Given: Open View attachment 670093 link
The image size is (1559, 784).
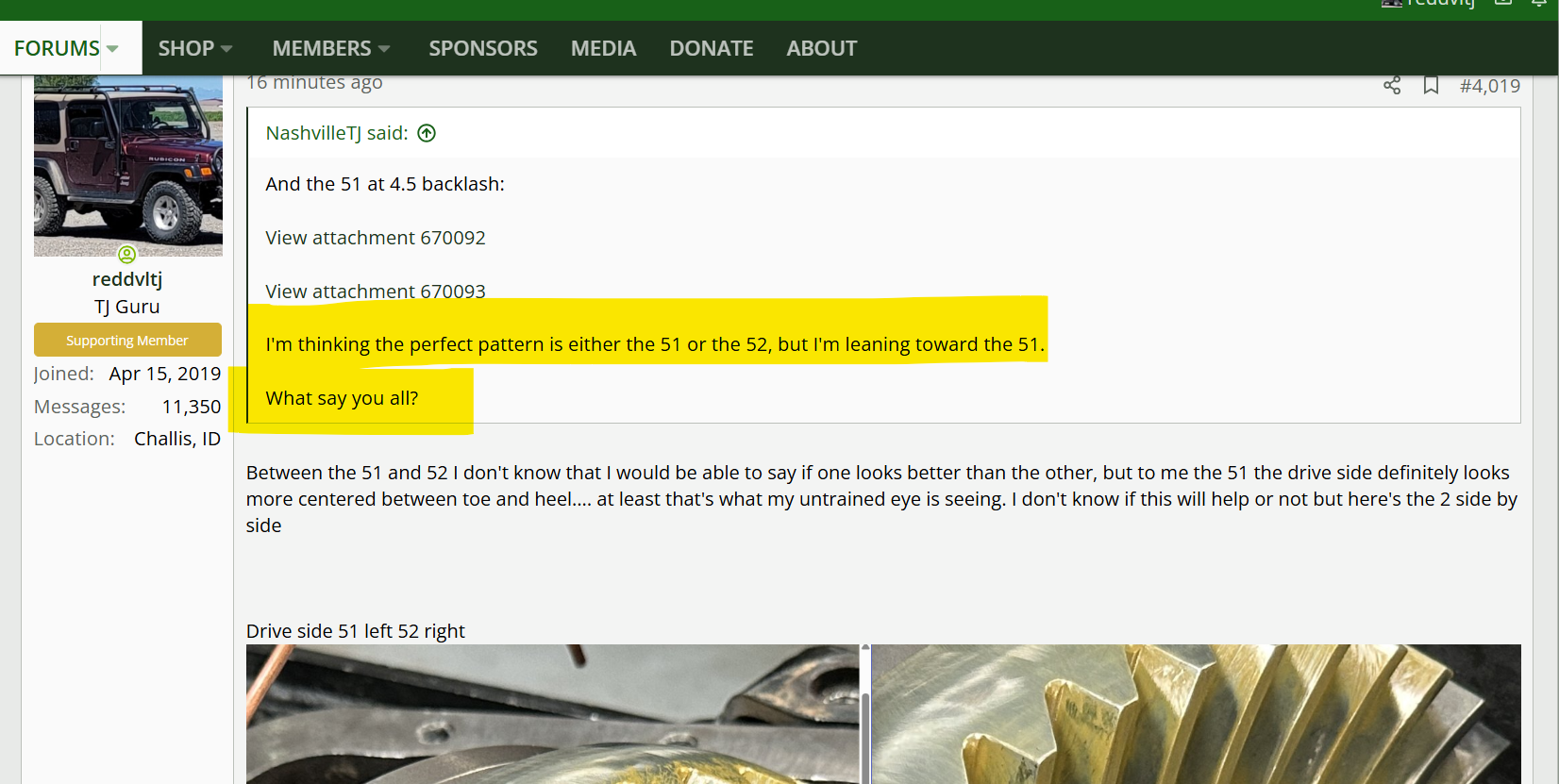Looking at the screenshot, I should pos(375,291).
